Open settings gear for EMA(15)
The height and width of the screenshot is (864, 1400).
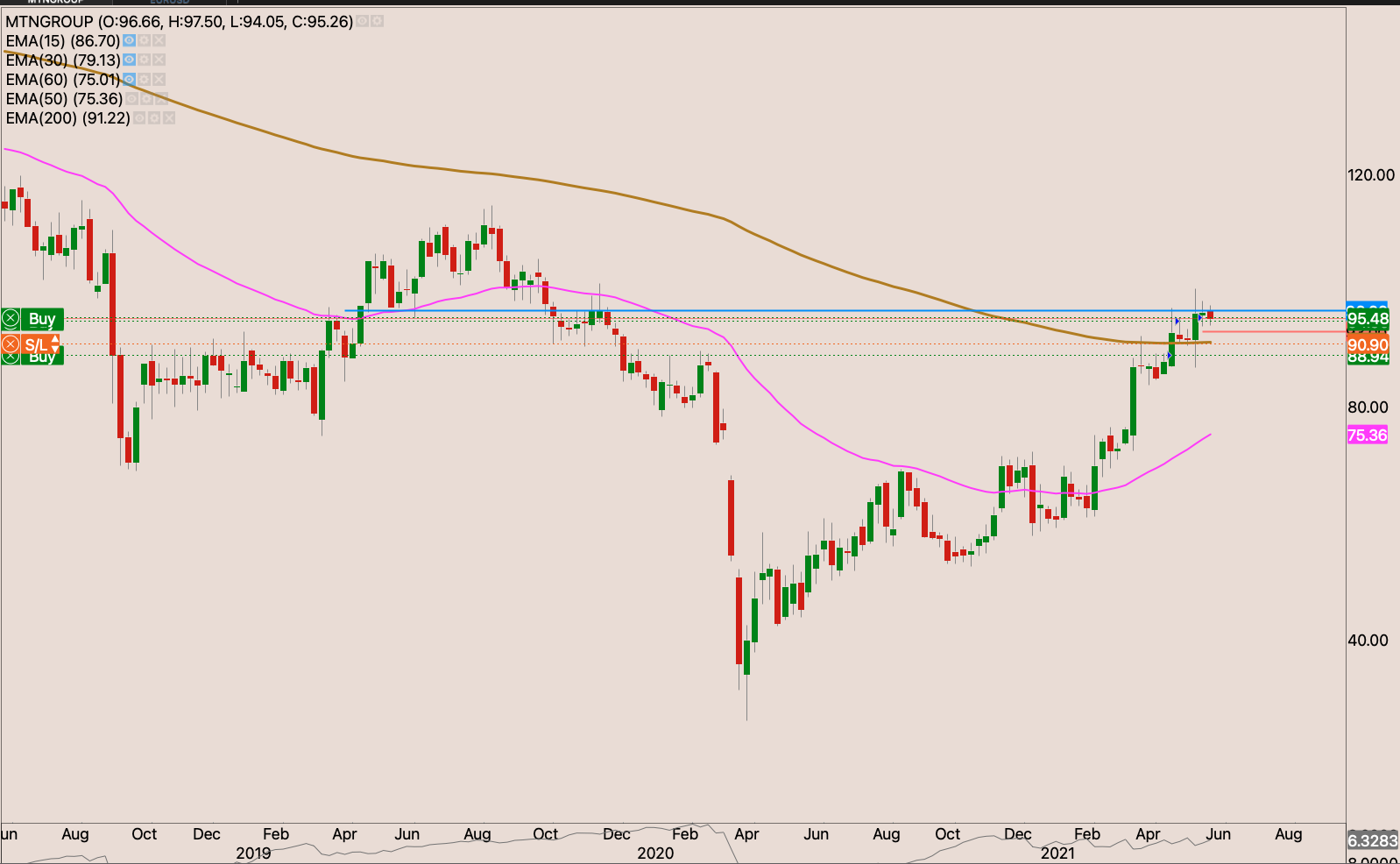tap(144, 40)
